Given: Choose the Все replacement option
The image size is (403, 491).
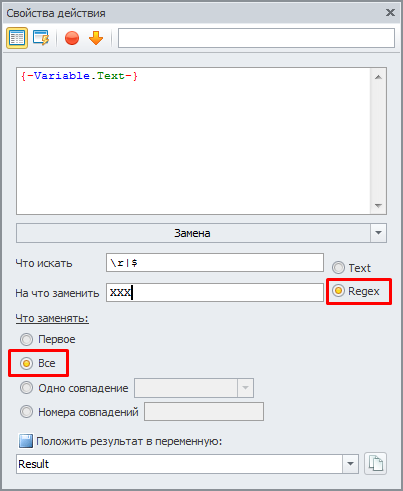Looking at the screenshot, I should coord(26,363).
